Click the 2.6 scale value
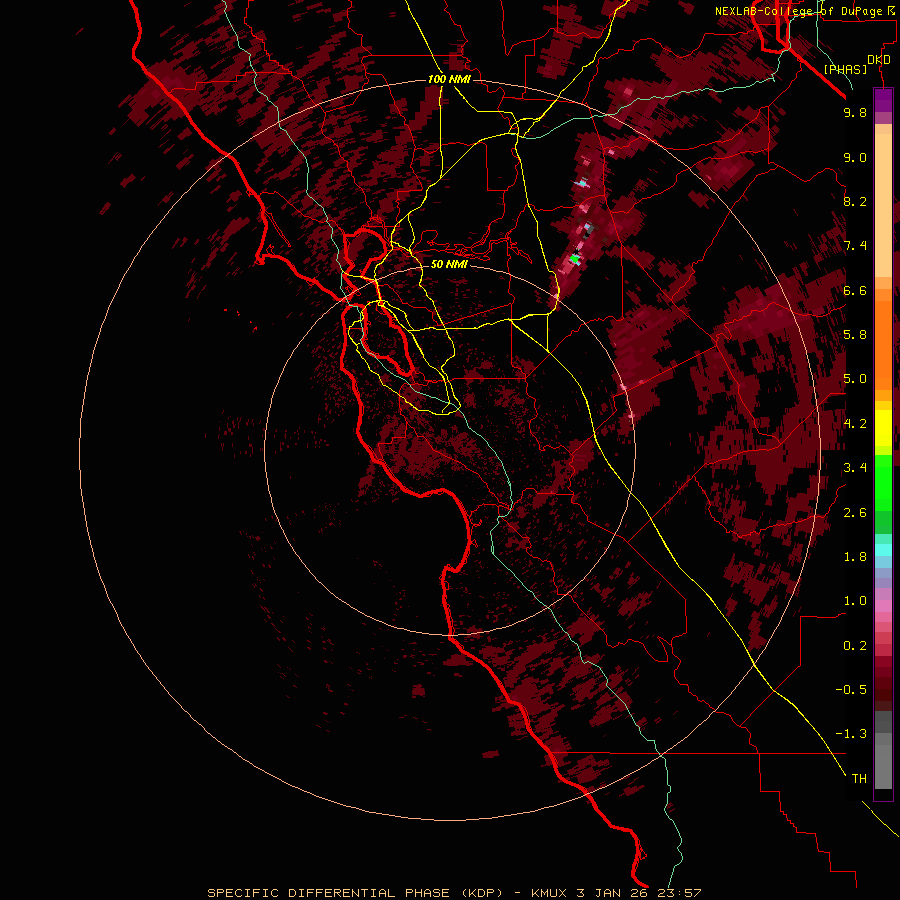Image resolution: width=900 pixels, height=900 pixels. [x=855, y=513]
